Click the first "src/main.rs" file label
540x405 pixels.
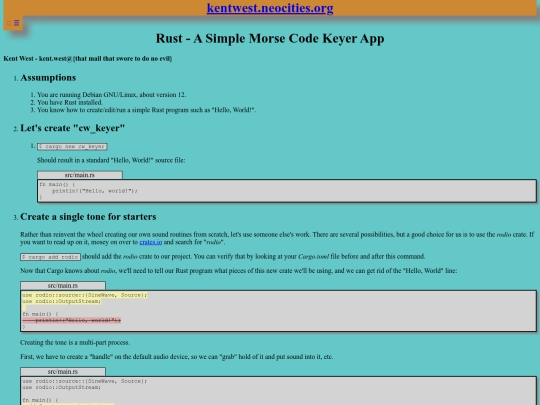(80, 175)
